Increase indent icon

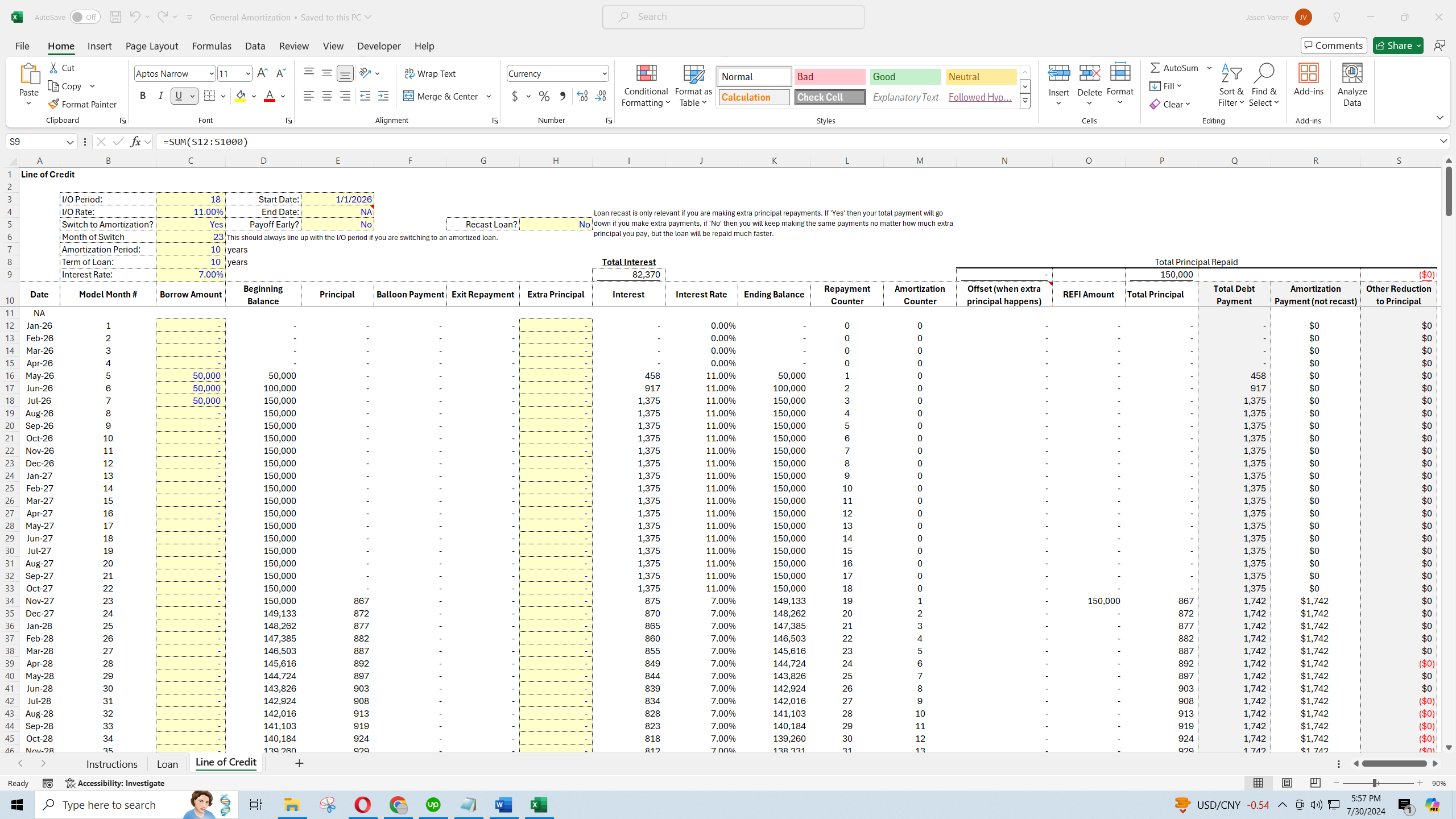[x=383, y=96]
